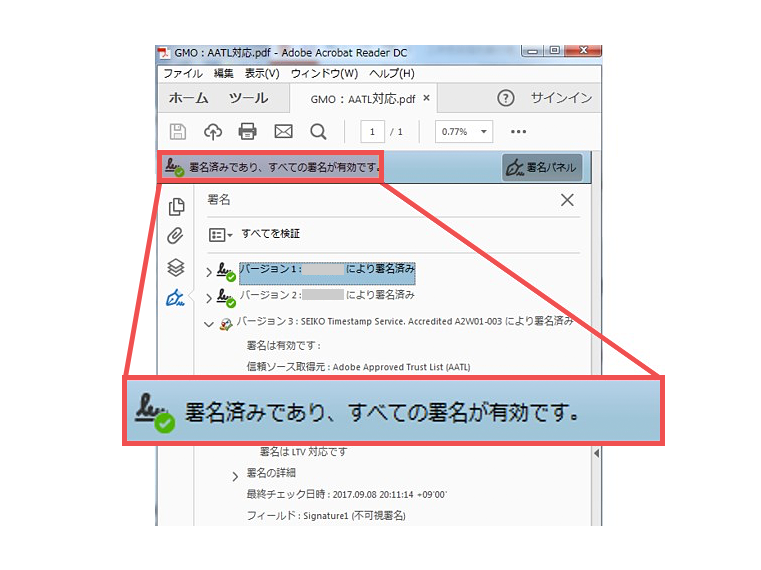Select the GMO：AATL対応.pdf document tab
The height and width of the screenshot is (570, 761).
pos(363,99)
